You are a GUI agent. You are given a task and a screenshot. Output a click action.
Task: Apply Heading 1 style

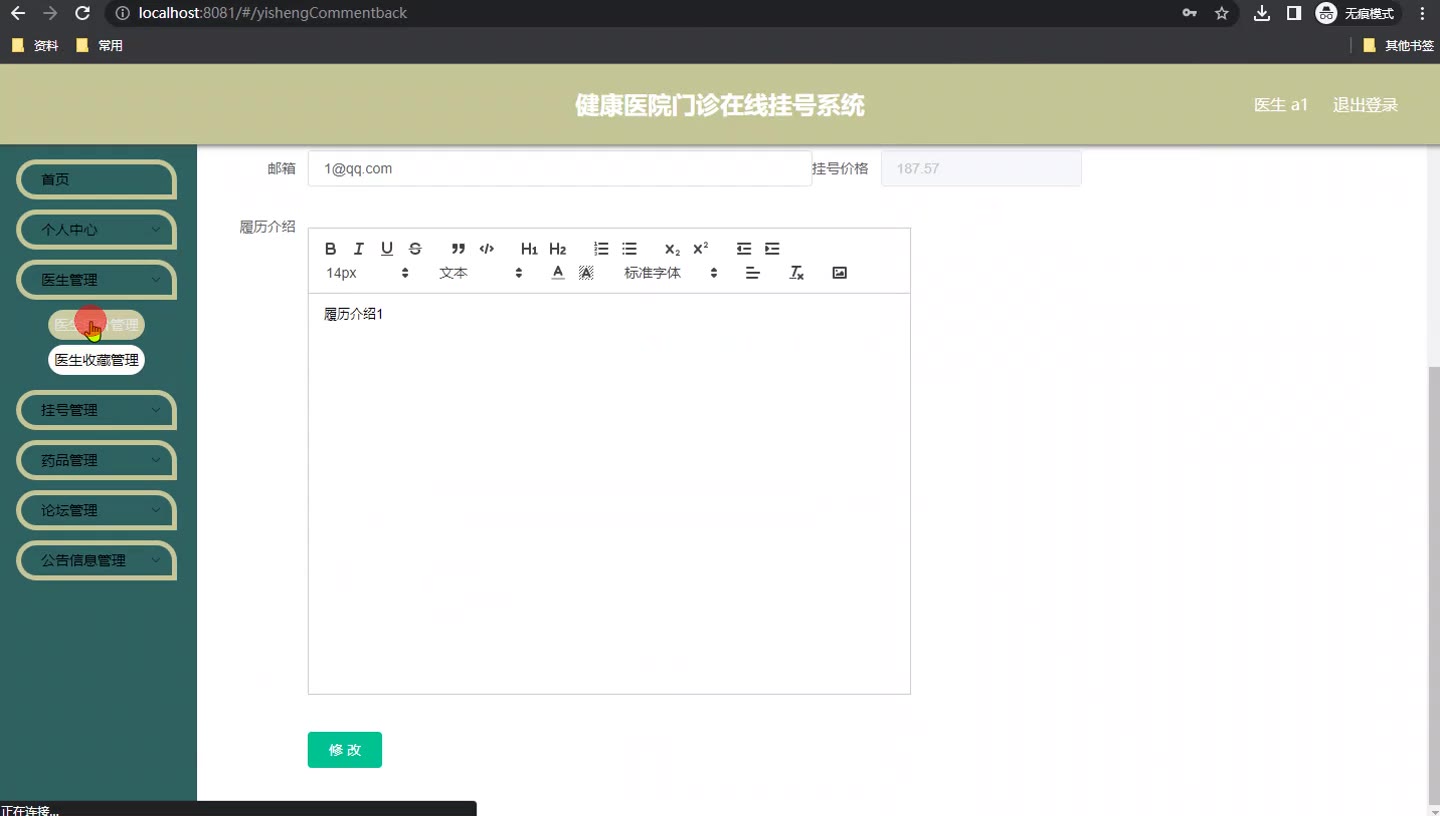pyautogui.click(x=529, y=249)
